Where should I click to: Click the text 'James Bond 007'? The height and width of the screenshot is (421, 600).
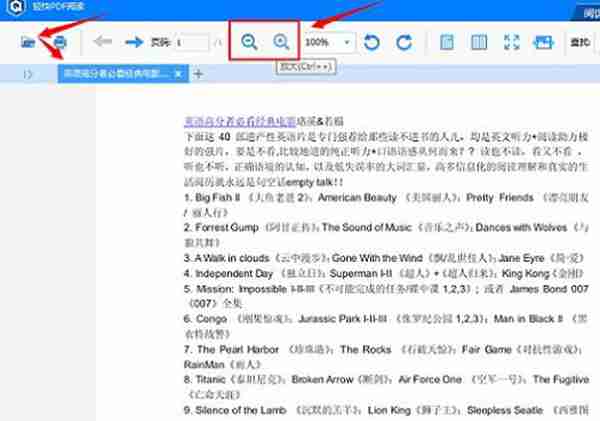pyautogui.click(x=549, y=289)
